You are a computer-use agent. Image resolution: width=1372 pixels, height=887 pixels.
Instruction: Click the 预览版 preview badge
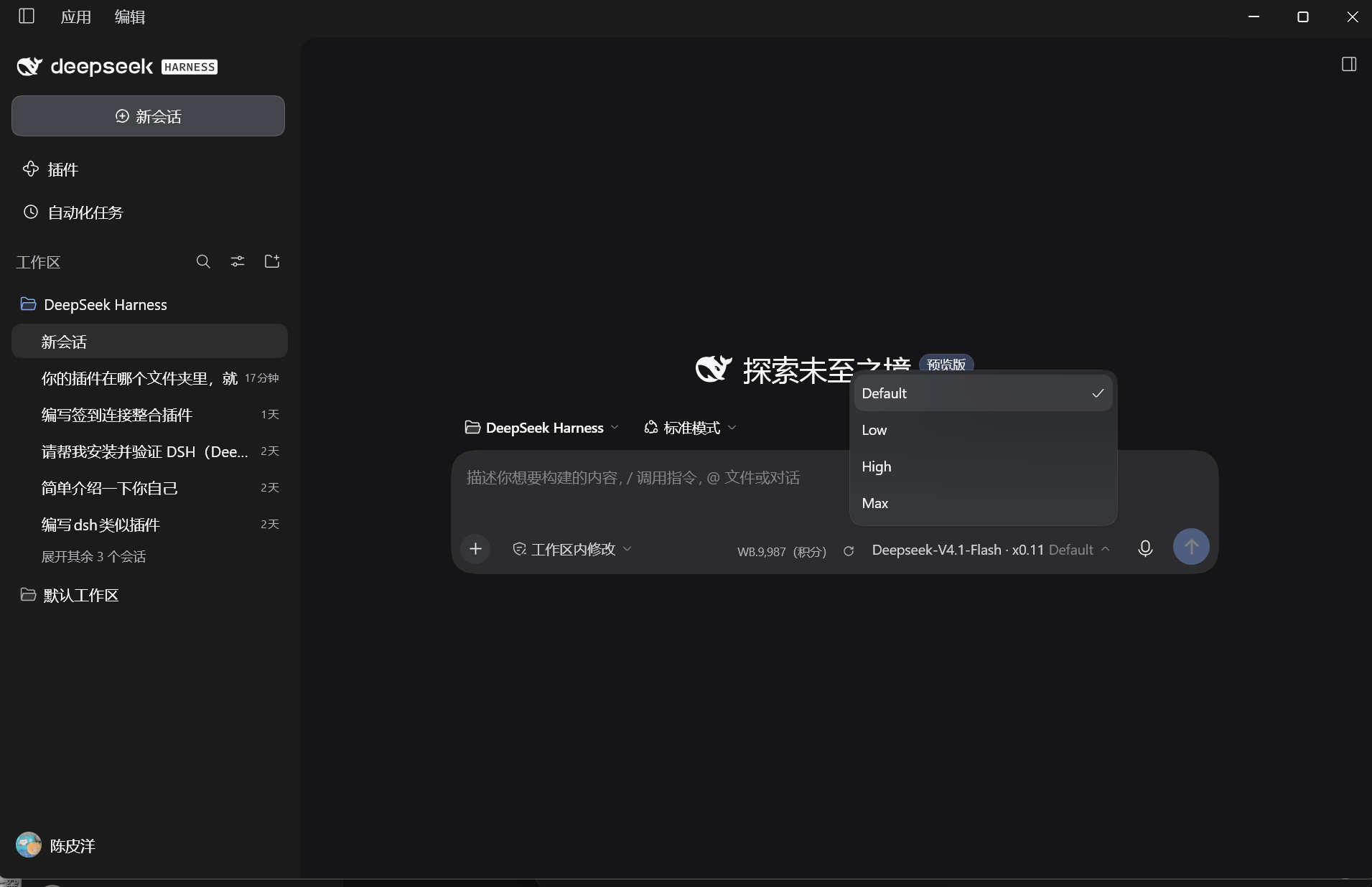(x=946, y=365)
